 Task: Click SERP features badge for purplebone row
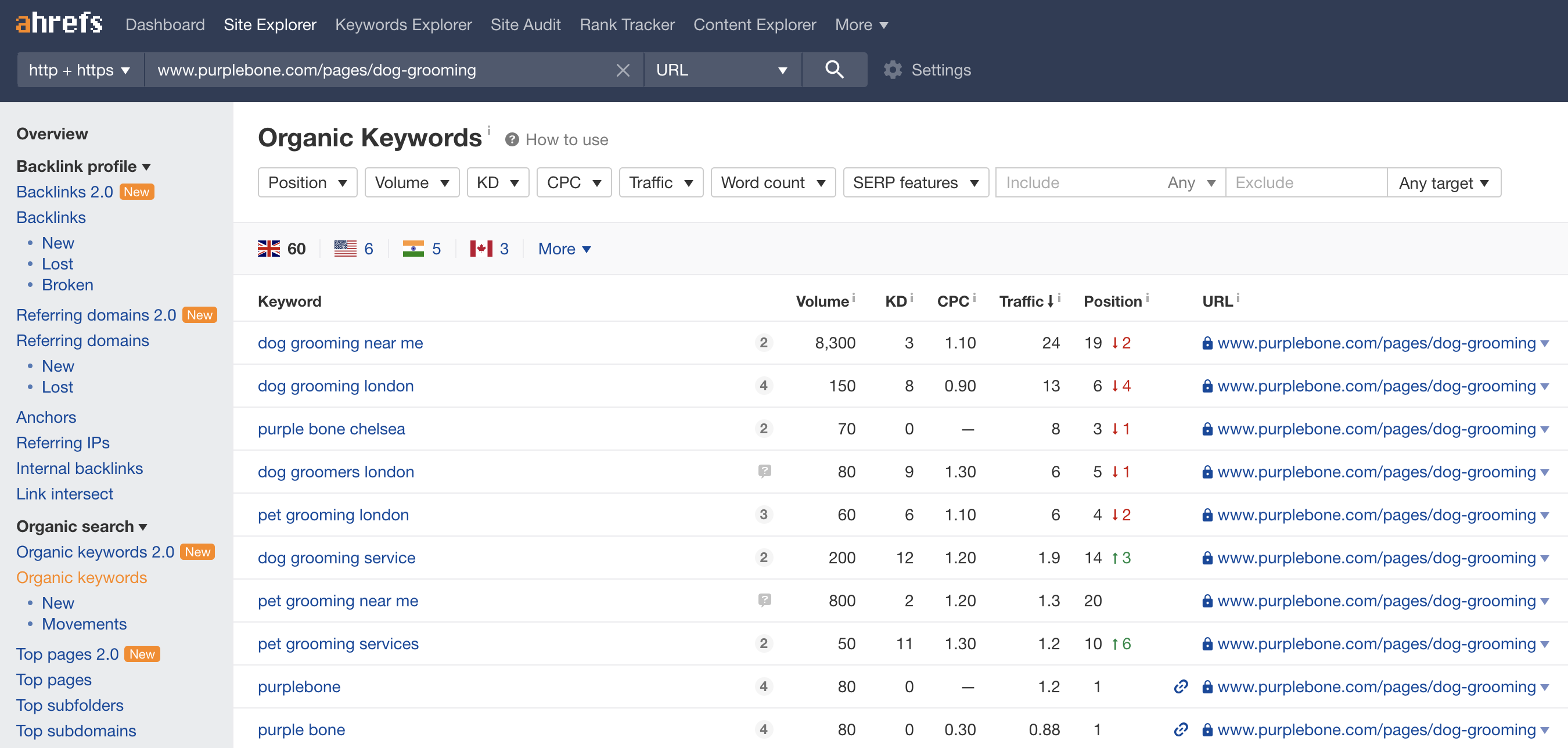click(763, 686)
